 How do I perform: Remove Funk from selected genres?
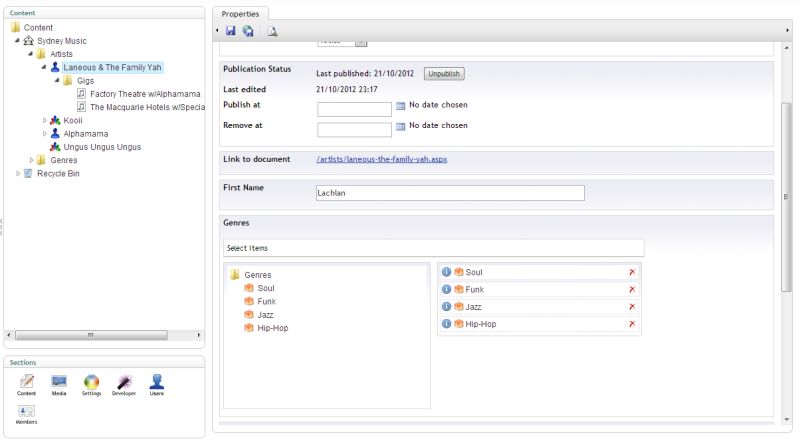pos(632,289)
